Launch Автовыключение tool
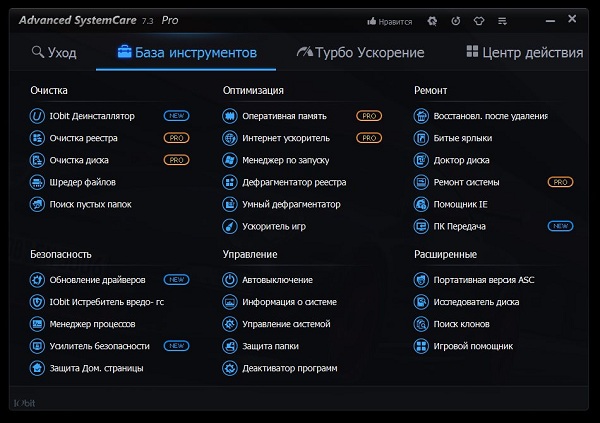The height and width of the screenshot is (423, 600). click(277, 280)
